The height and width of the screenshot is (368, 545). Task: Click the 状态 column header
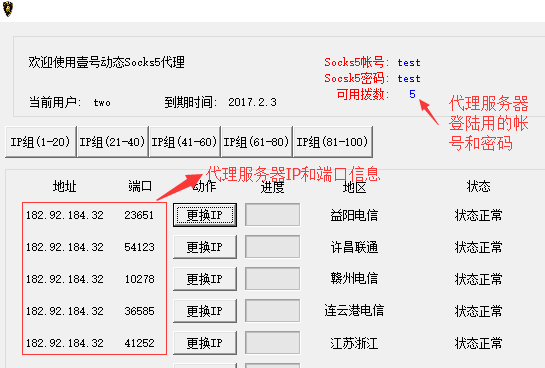coord(479,187)
